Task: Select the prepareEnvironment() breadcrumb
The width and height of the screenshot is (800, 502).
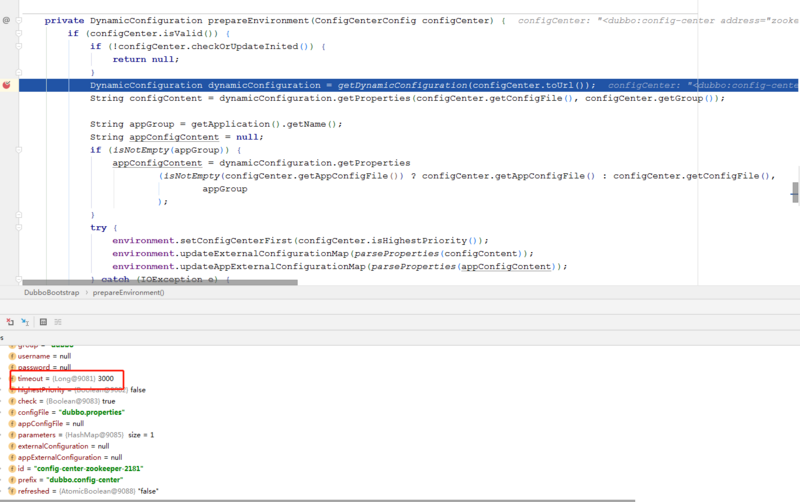Action: (x=129, y=292)
